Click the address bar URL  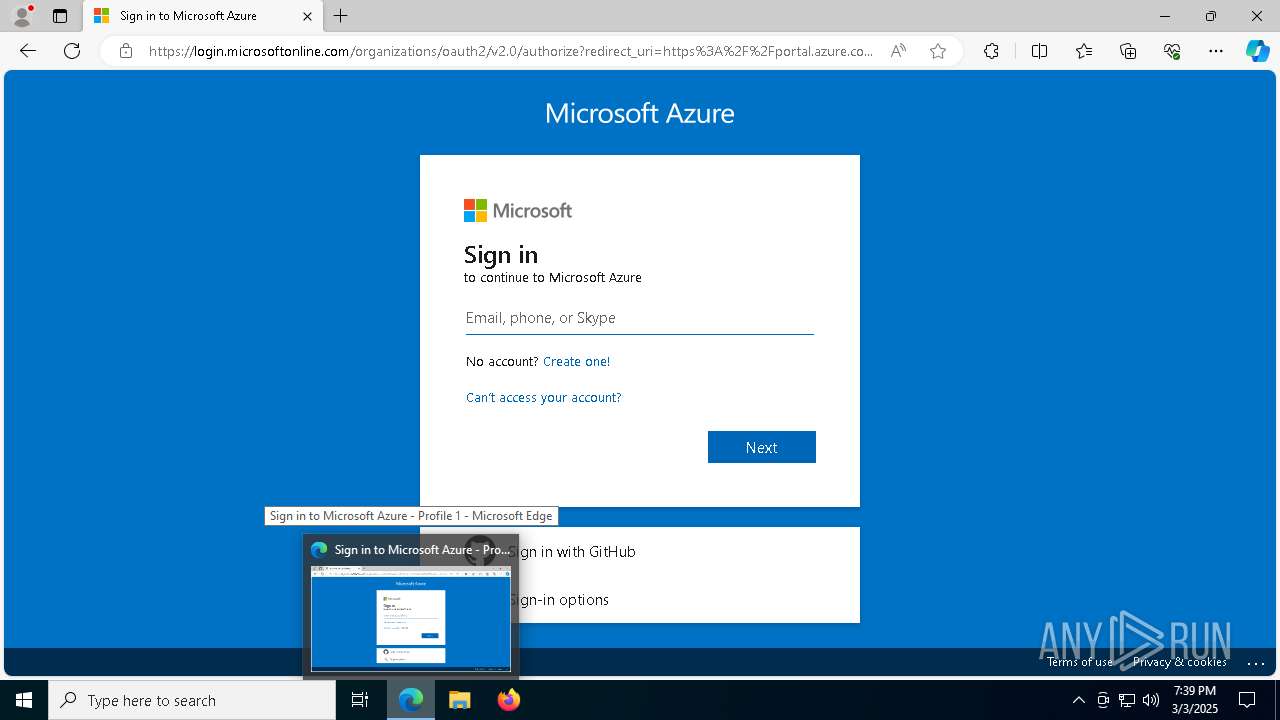(510, 51)
